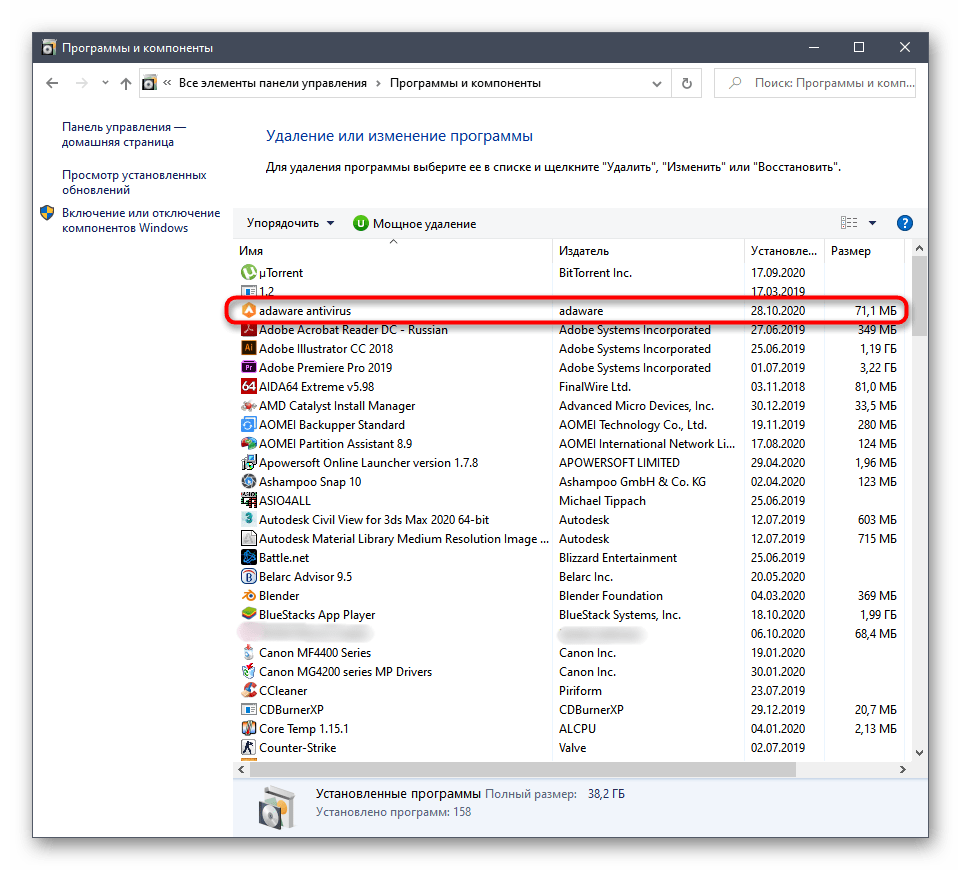Select the Autodesk Material Library row
961x870 pixels.
click(x=568, y=539)
